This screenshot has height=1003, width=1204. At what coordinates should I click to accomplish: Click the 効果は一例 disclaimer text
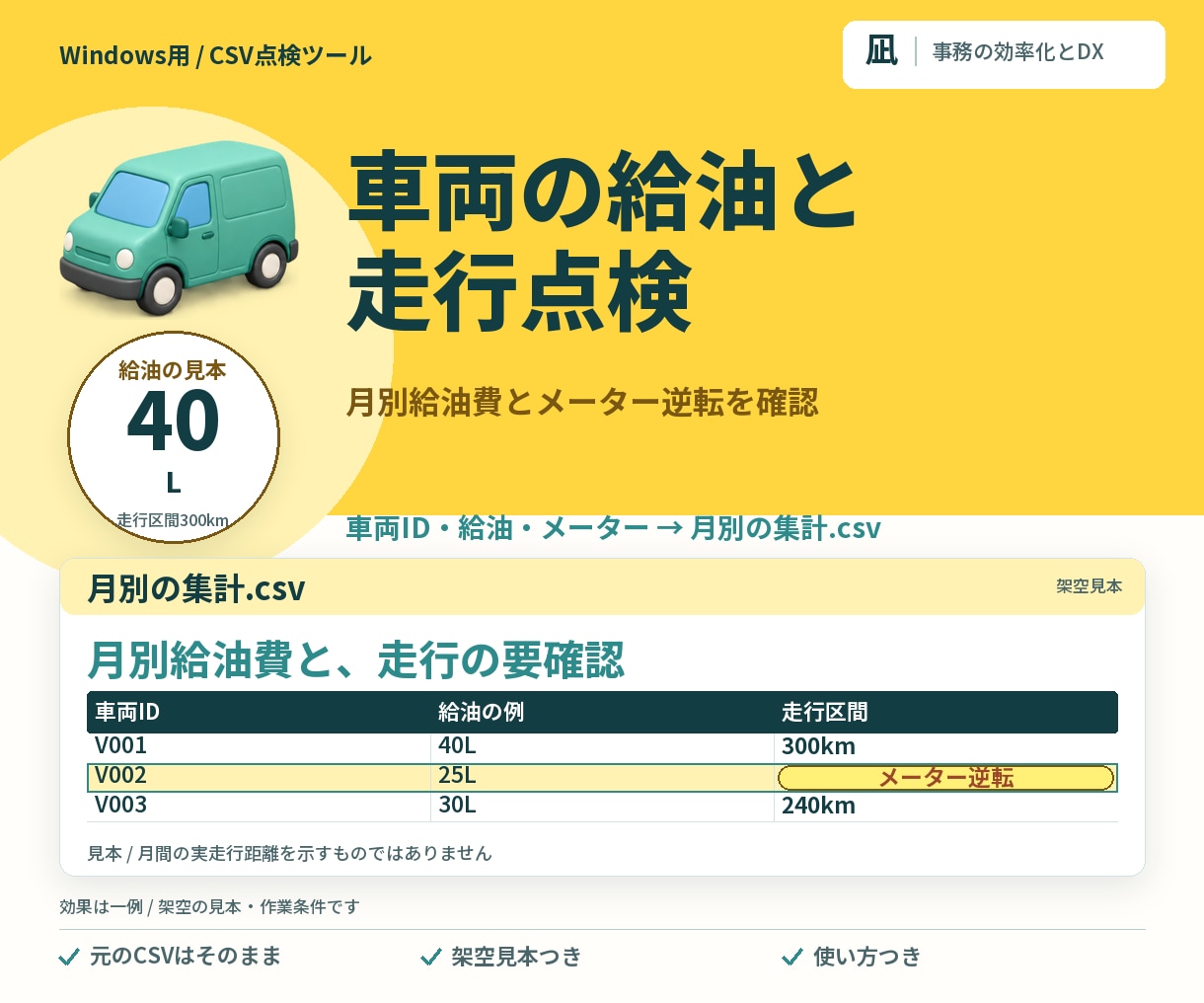click(209, 906)
